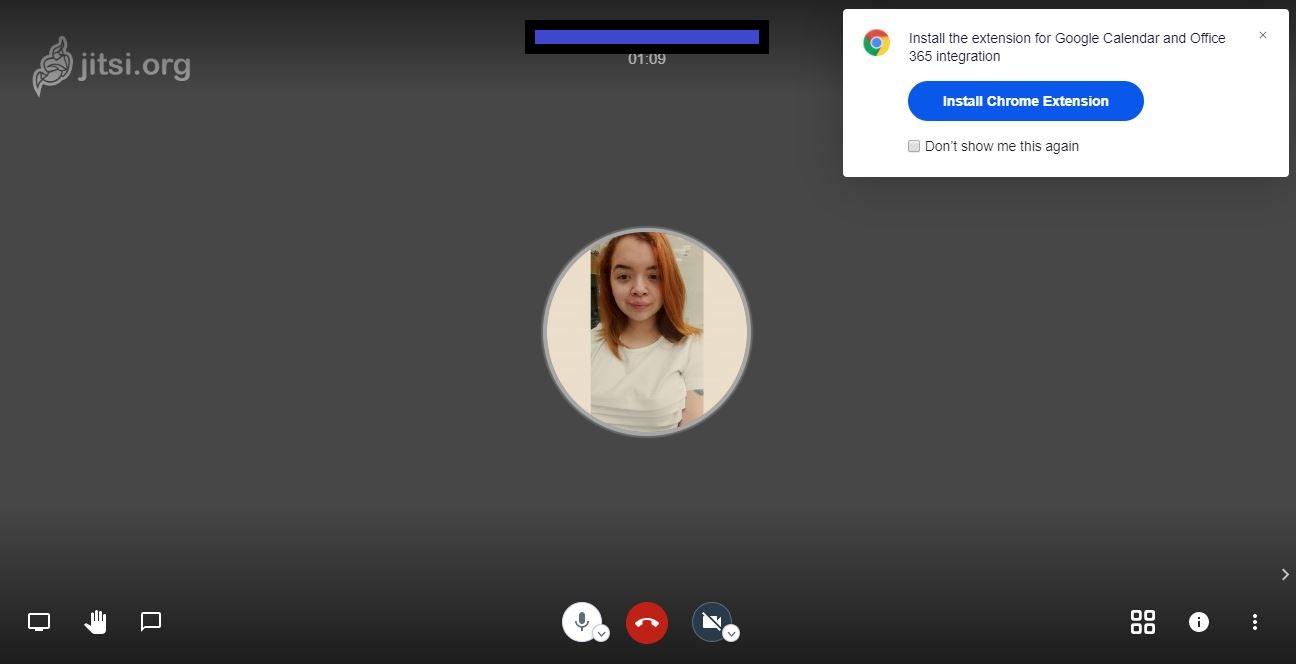1296x664 pixels.
Task: Open the jitsi.org logo link
Action: (111, 66)
